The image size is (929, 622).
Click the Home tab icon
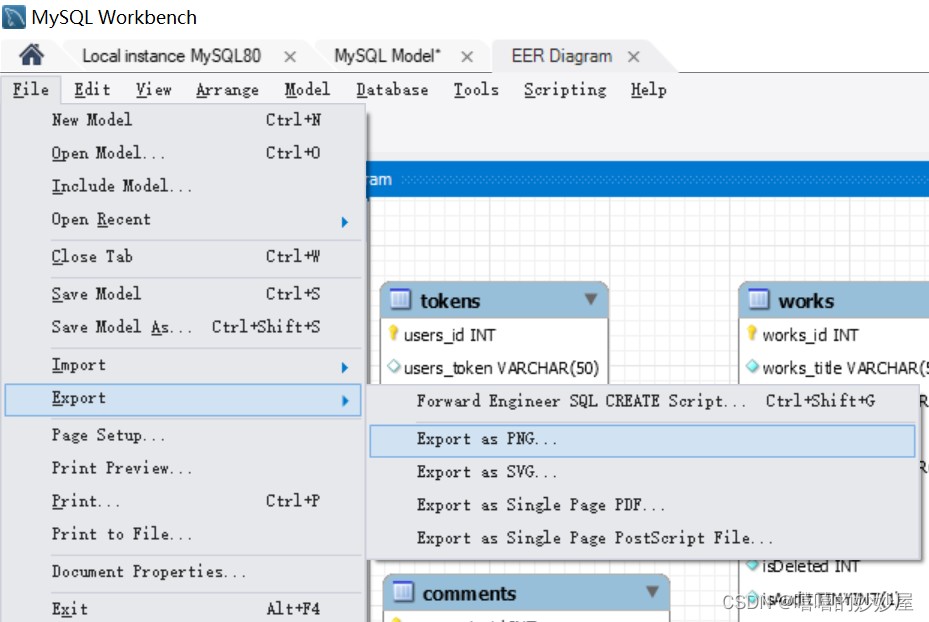point(32,55)
